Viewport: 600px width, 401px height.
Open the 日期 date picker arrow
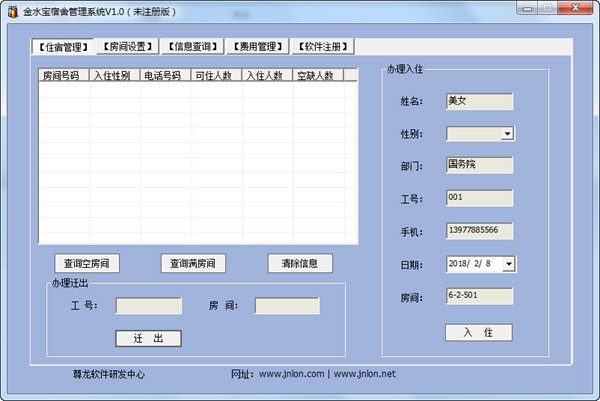(x=509, y=264)
